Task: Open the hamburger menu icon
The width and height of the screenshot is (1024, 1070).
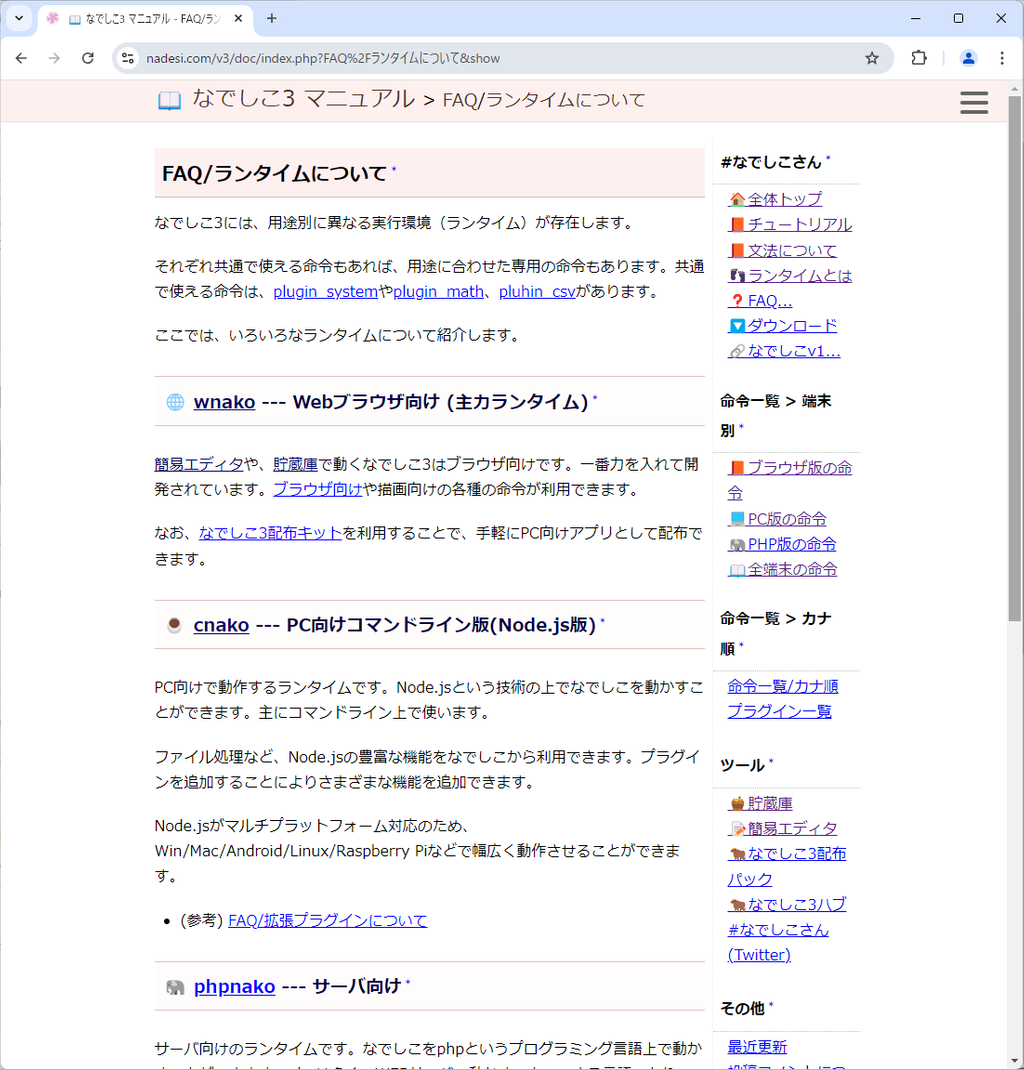Action: [973, 102]
